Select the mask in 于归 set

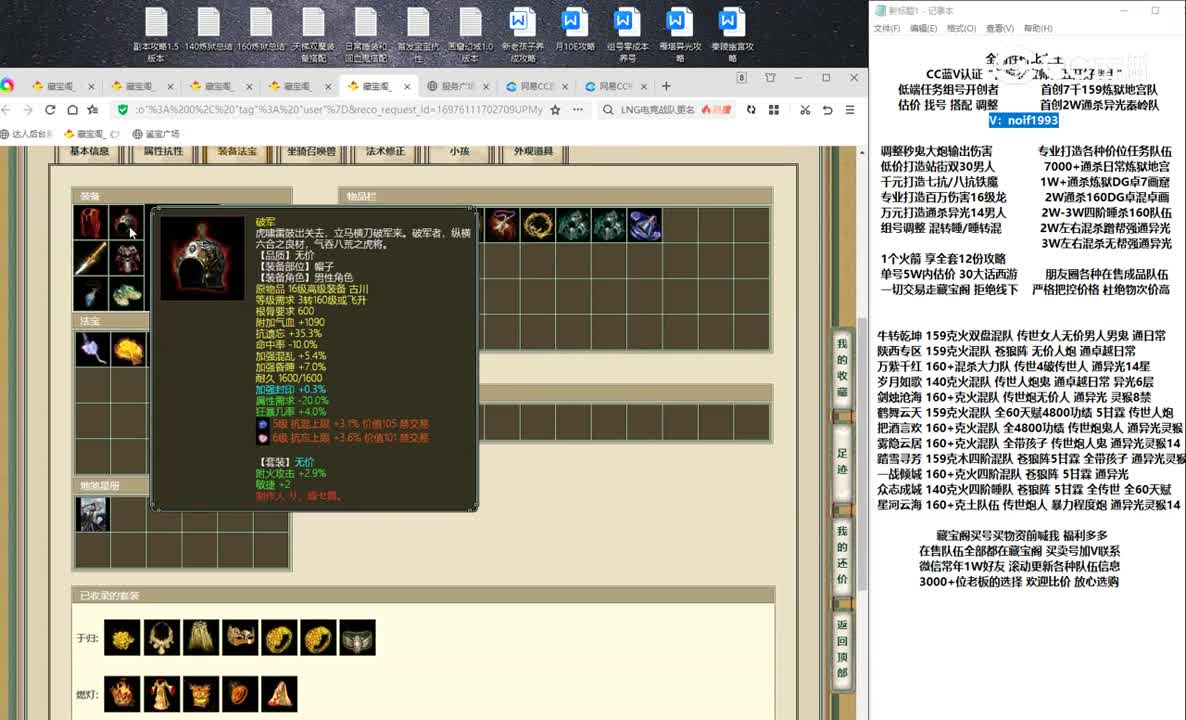pos(240,638)
